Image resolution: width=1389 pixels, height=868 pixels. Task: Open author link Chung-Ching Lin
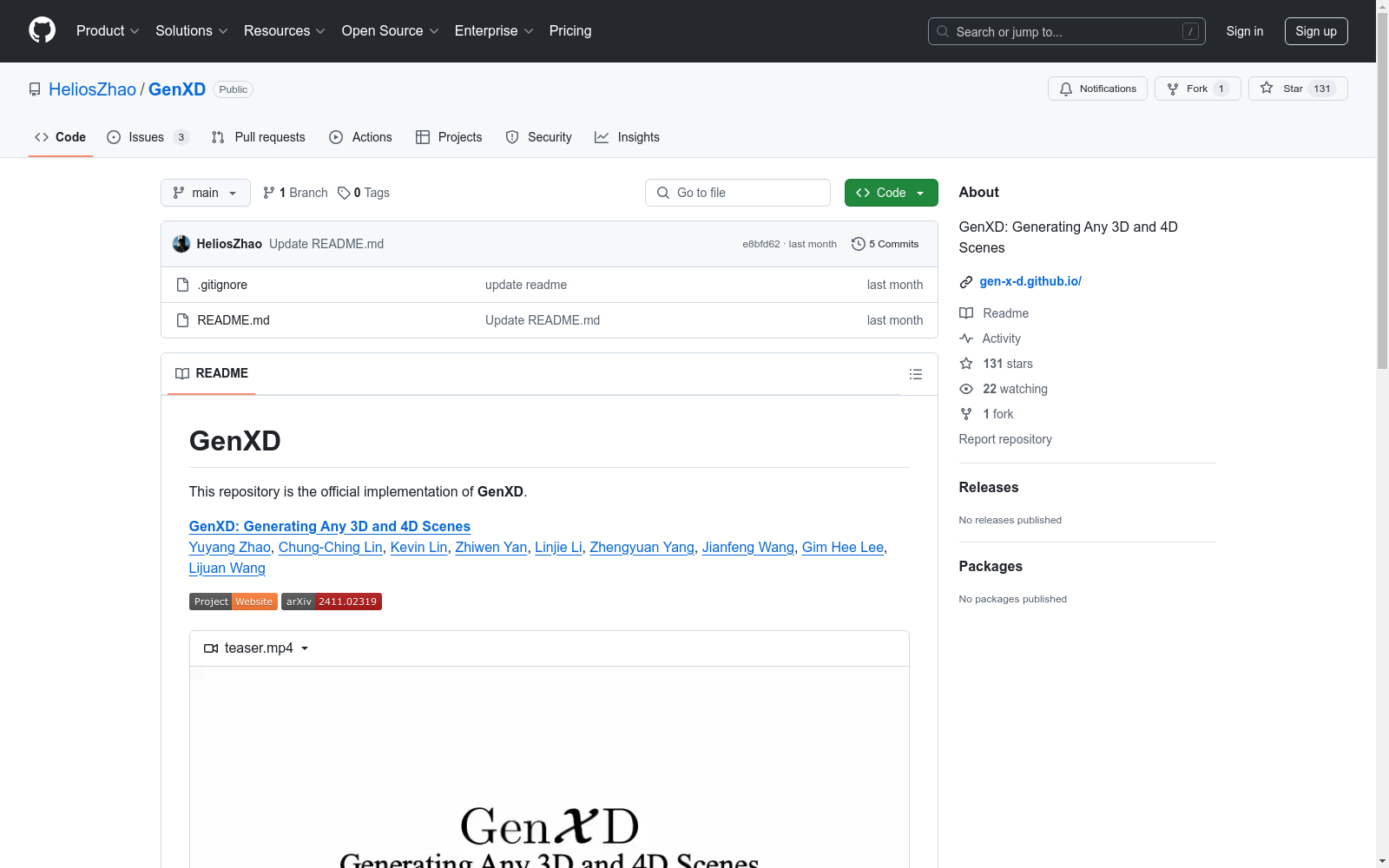331,547
